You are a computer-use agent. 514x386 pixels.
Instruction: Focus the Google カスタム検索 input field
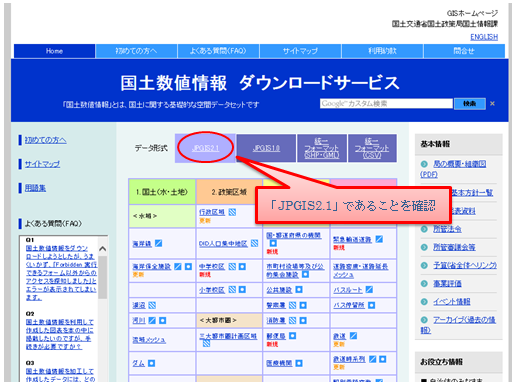pos(386,104)
